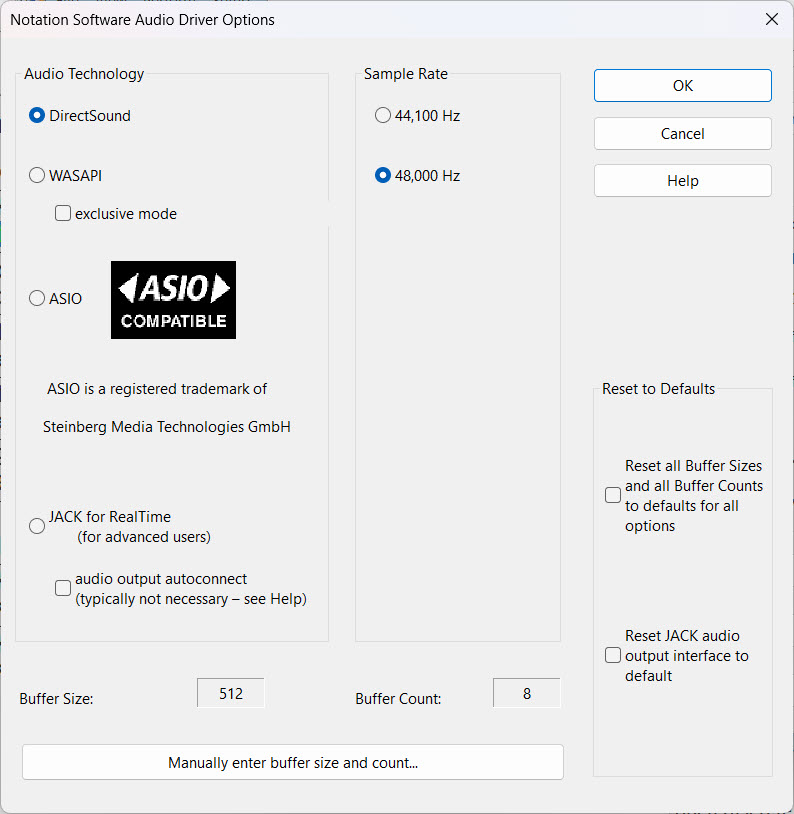
Task: Click the Buffer Count field showing 8
Action: 527,693
